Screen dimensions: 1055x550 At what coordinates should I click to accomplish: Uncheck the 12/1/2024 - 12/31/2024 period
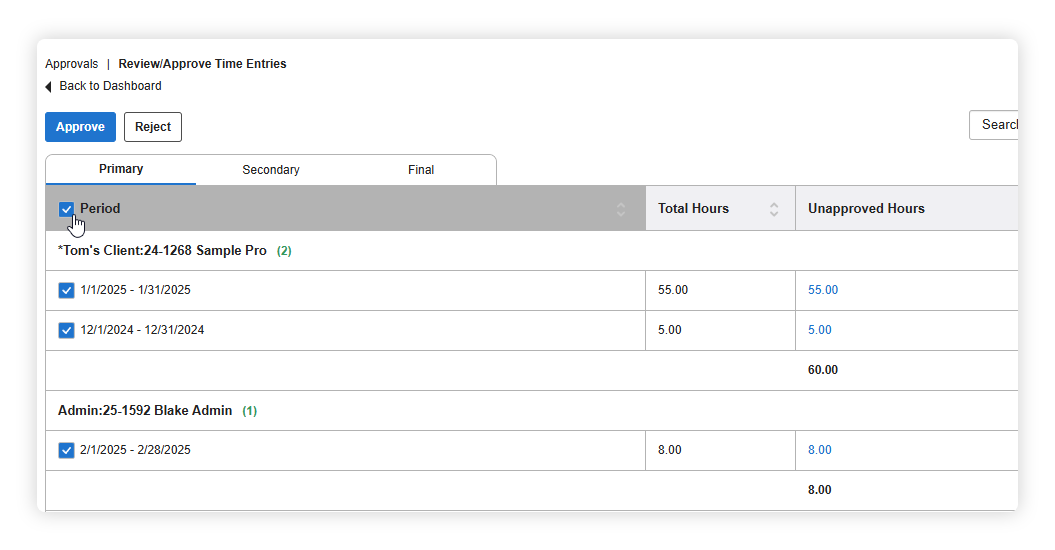tap(66, 331)
